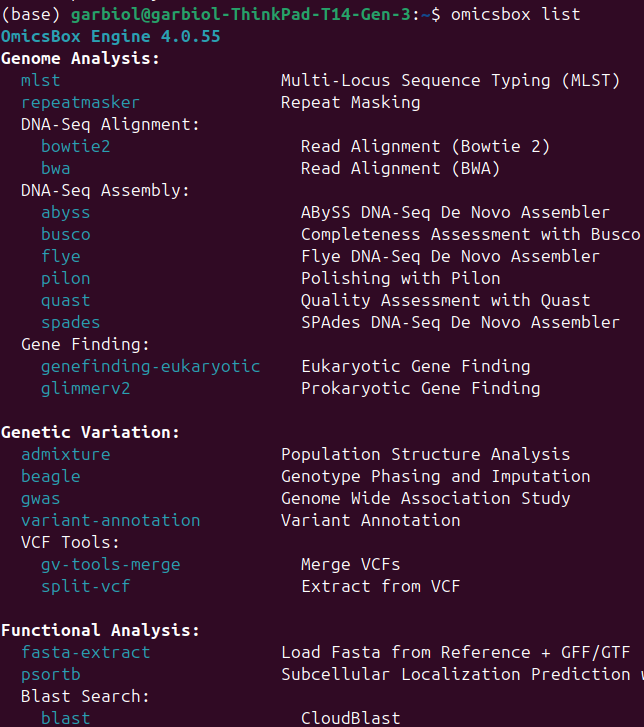Click the 'Blast Search:' subheading
The image size is (644, 727).
85,696
